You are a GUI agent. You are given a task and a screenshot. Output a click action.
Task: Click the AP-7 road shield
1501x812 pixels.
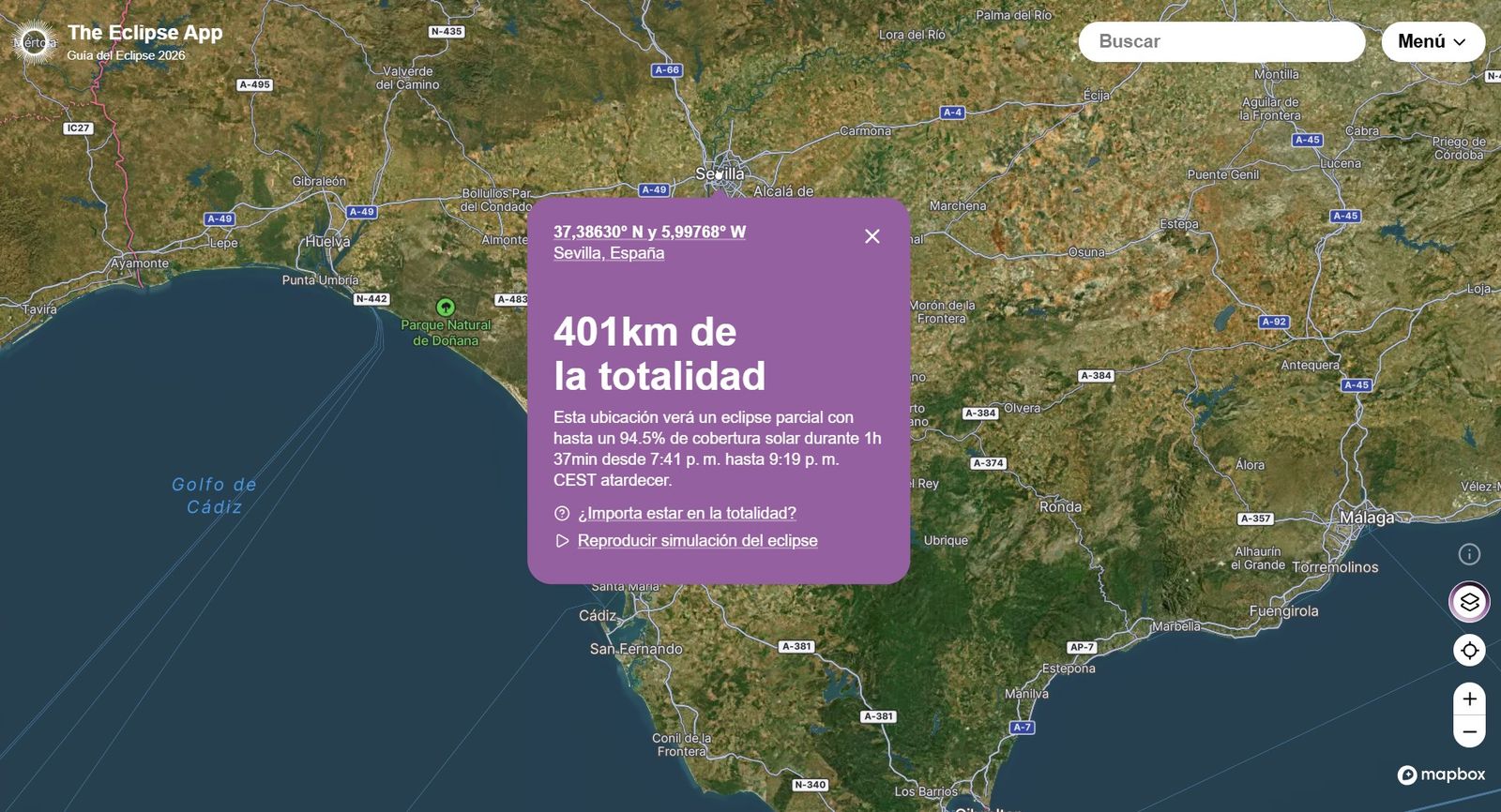1082,647
